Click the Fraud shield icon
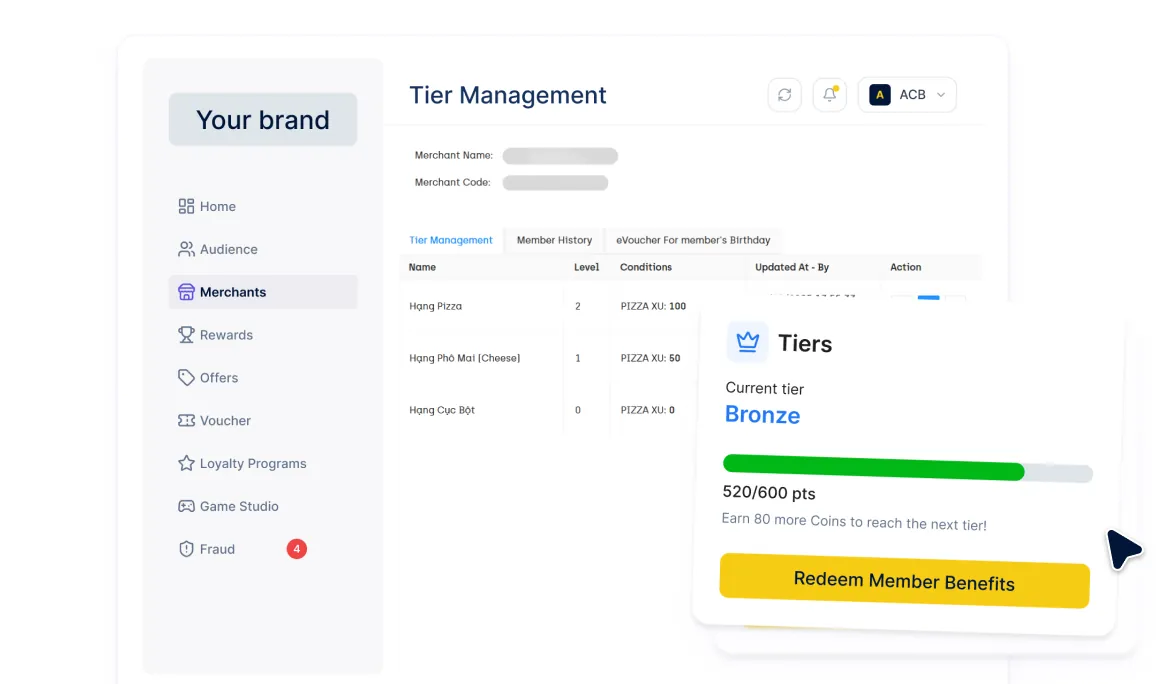Viewport: 1176px width, 684px height. 186,549
